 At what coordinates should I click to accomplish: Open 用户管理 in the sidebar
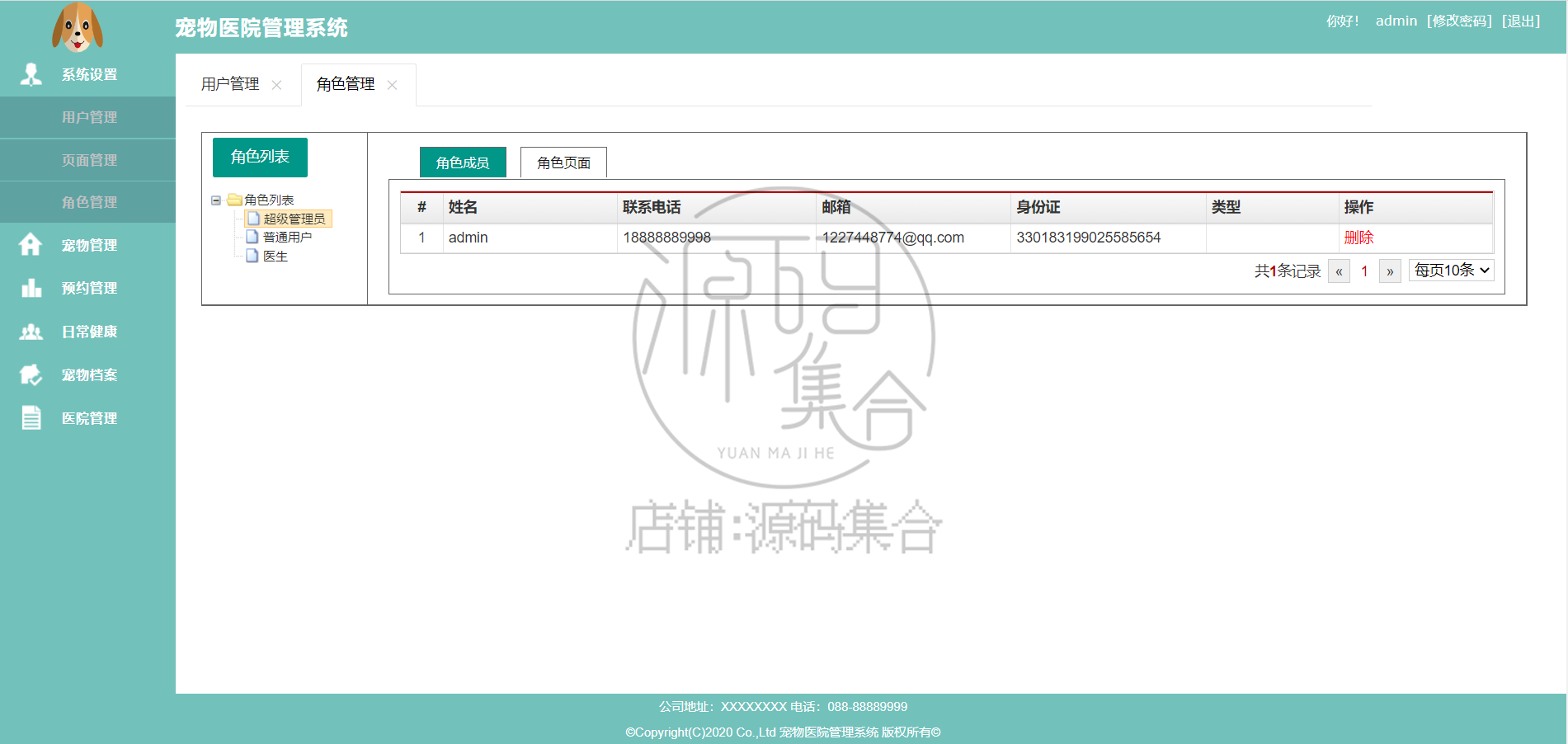pyautogui.click(x=87, y=117)
